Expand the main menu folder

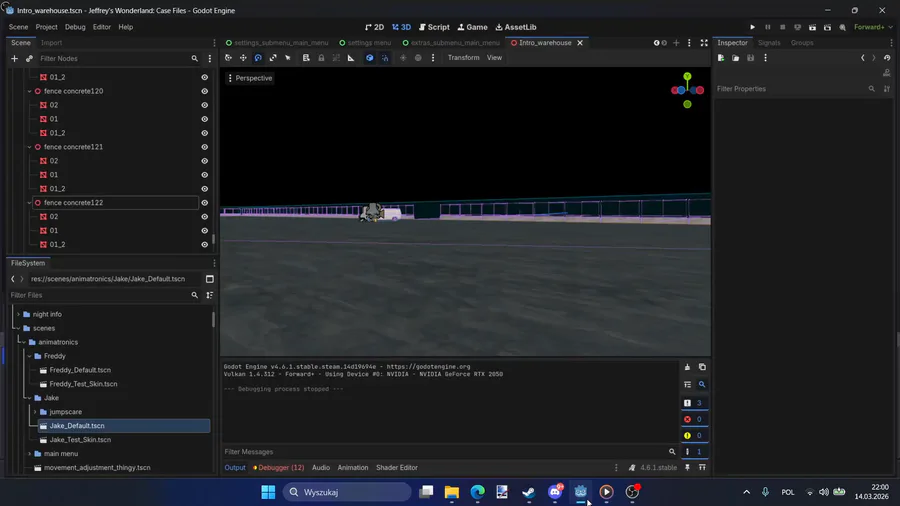(x=30, y=454)
